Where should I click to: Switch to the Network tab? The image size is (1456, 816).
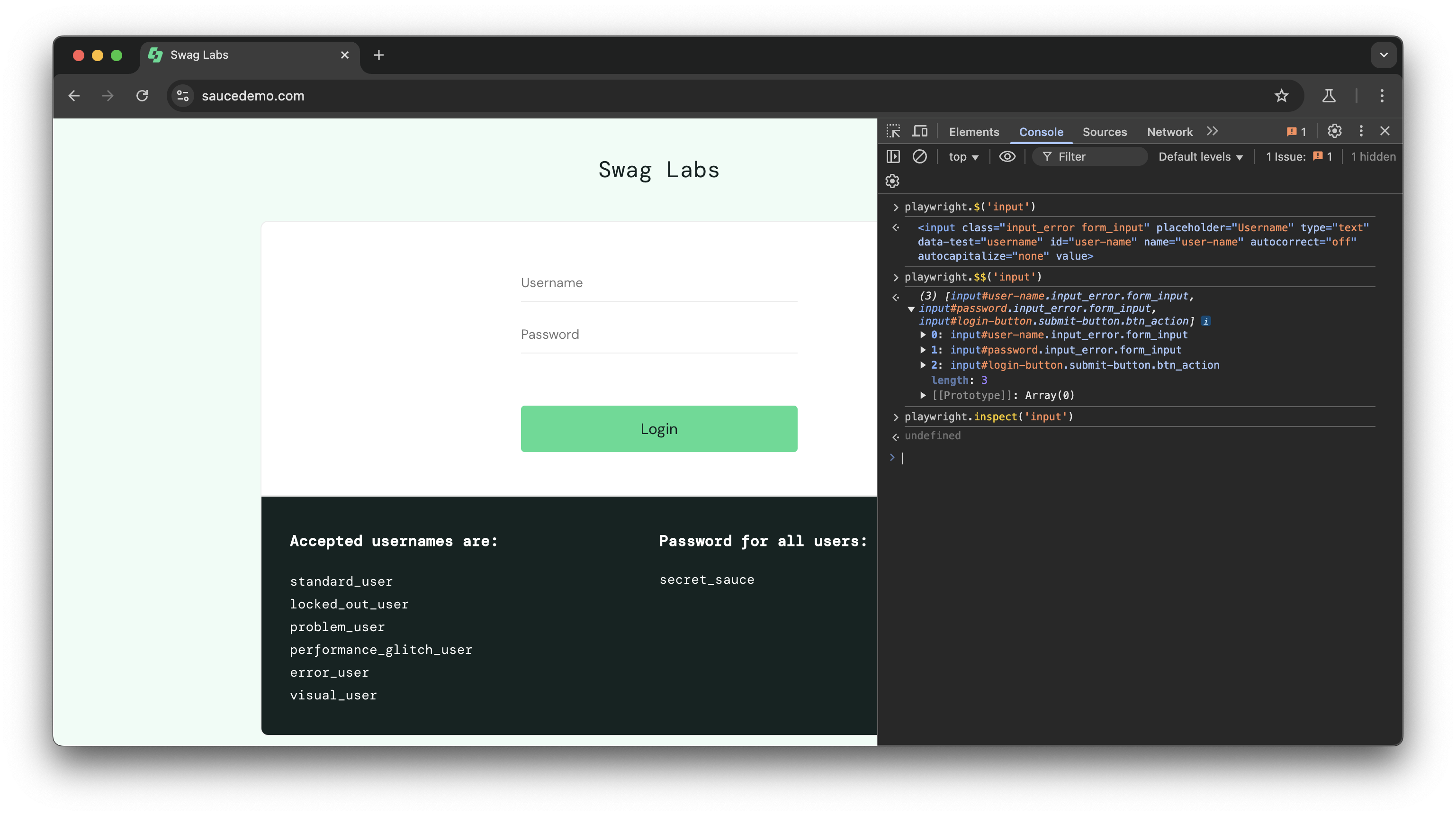tap(1169, 132)
